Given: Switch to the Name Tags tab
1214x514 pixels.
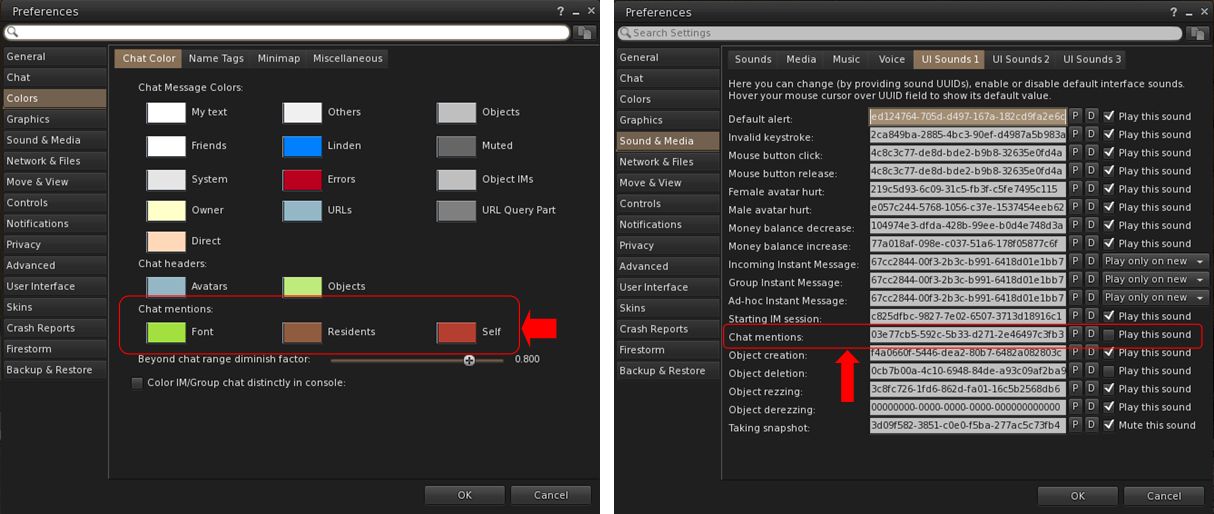Looking at the screenshot, I should [216, 59].
